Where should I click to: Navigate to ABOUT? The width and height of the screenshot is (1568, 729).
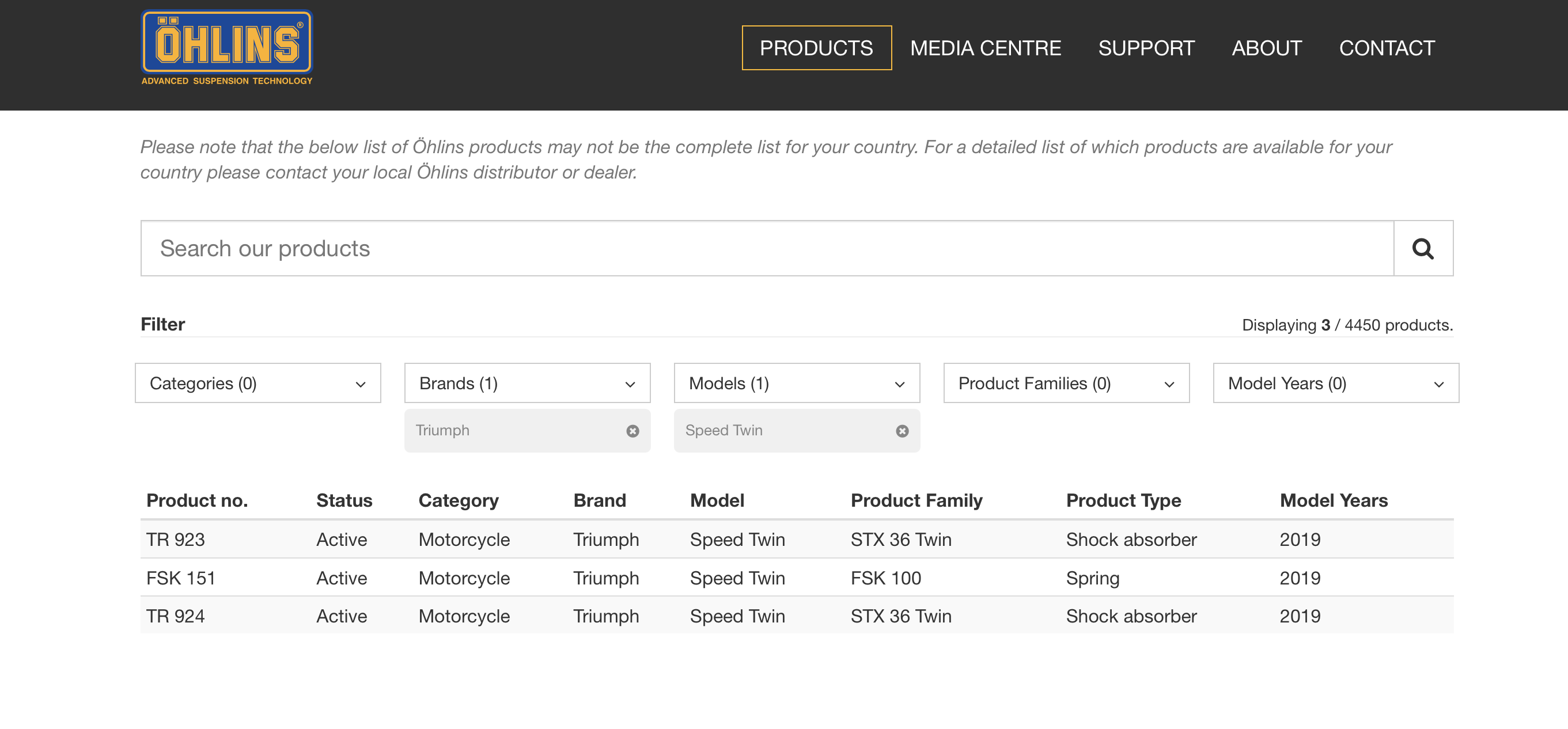[1267, 48]
